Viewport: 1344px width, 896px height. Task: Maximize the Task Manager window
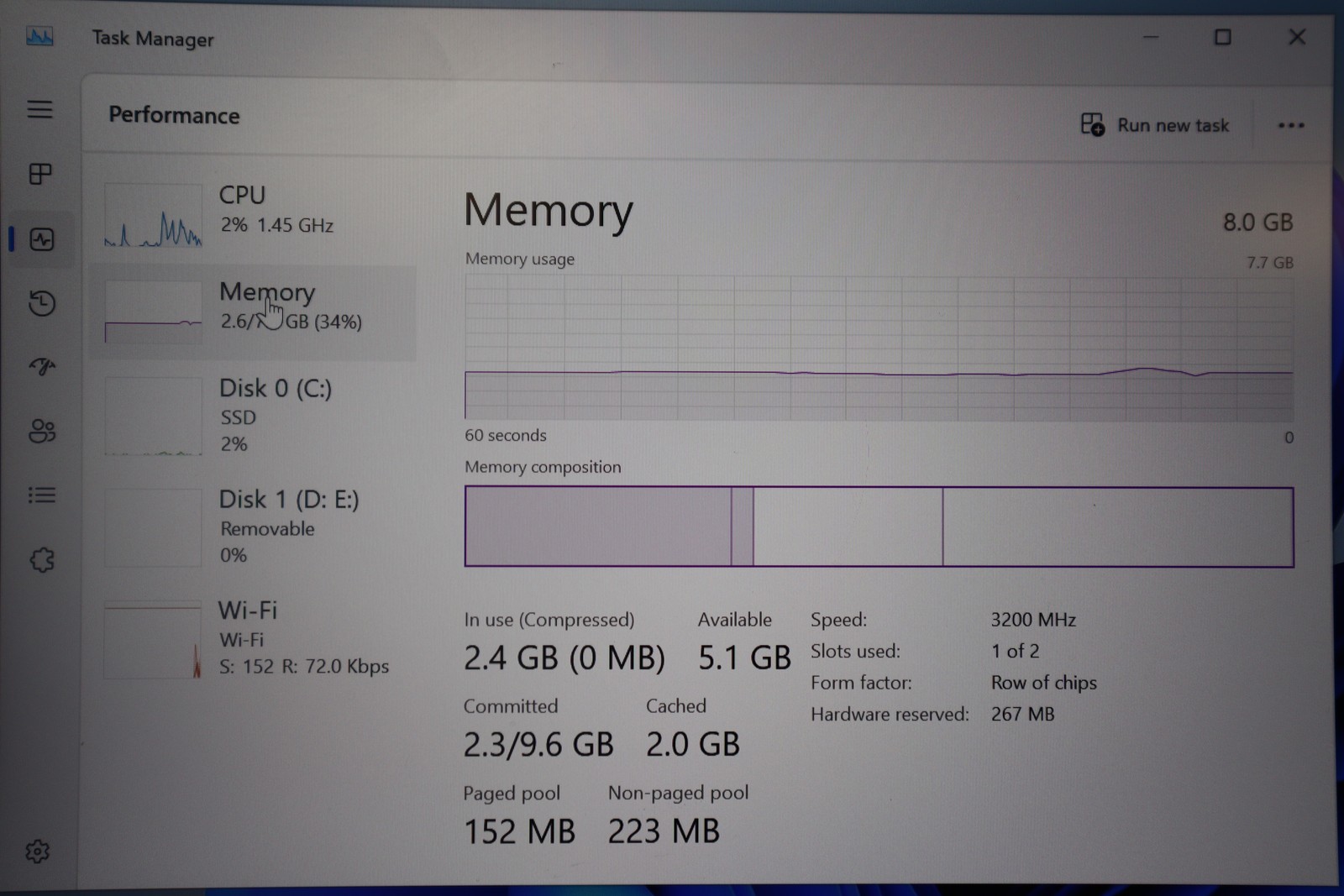(x=1223, y=37)
